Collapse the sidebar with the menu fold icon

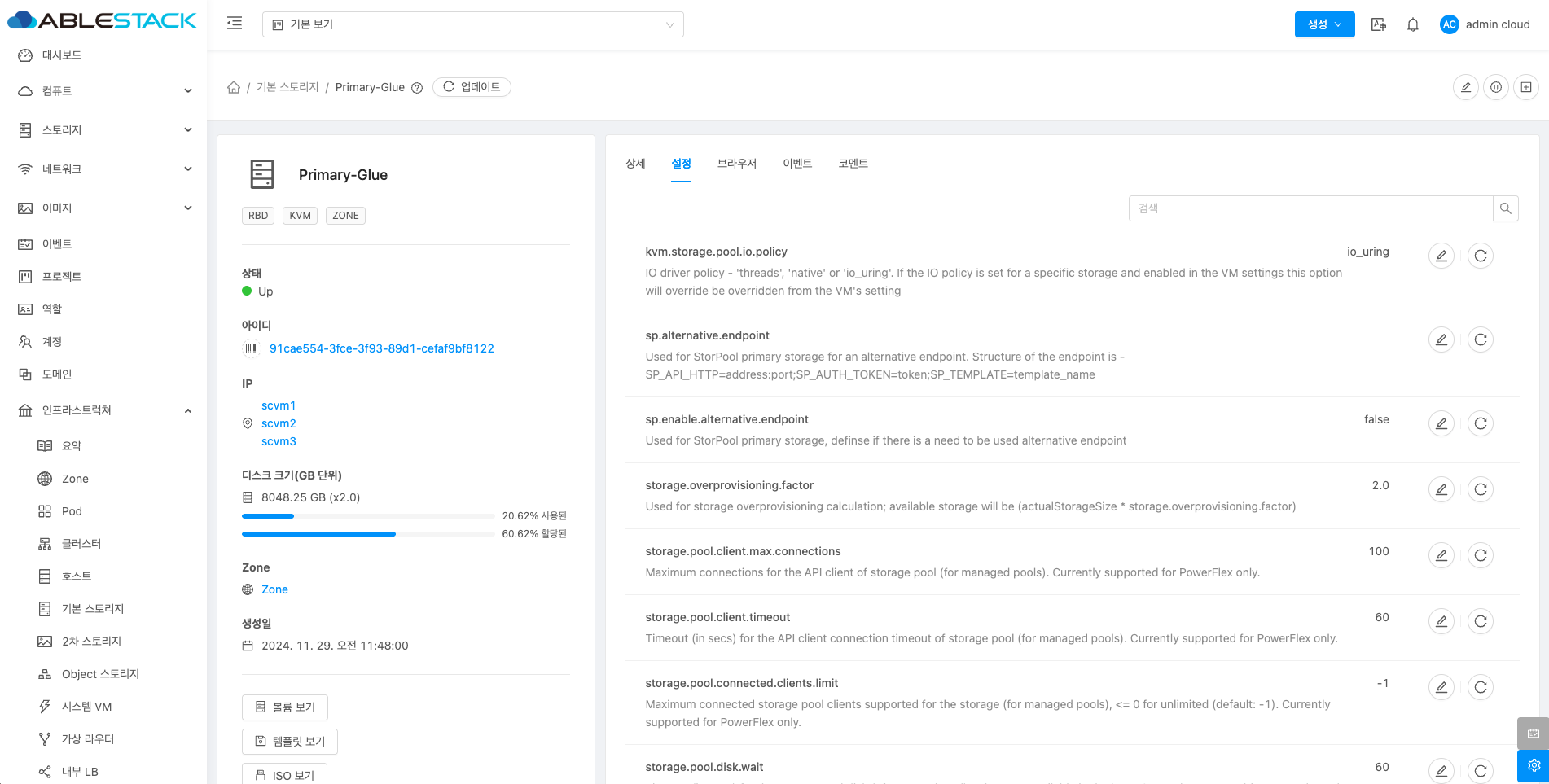point(235,24)
